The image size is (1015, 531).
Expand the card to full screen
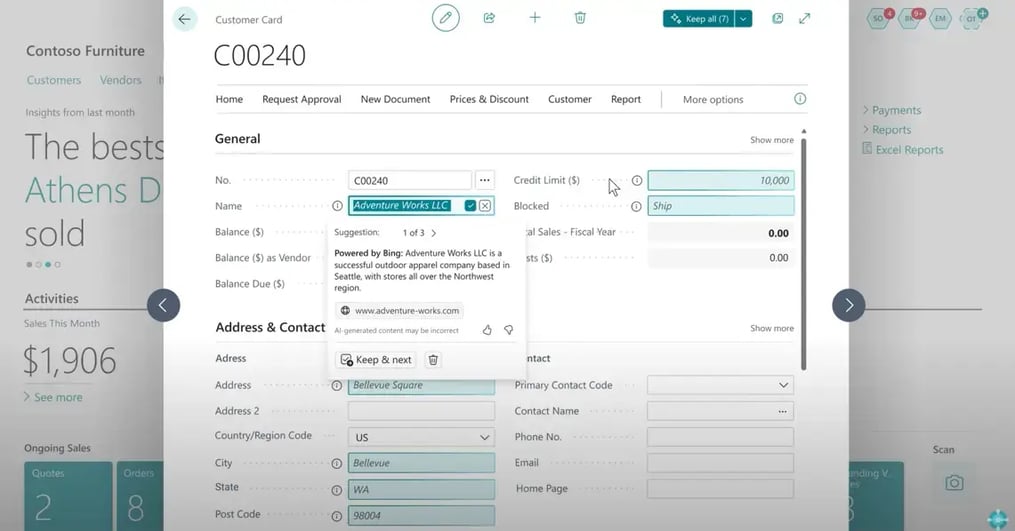coord(805,19)
